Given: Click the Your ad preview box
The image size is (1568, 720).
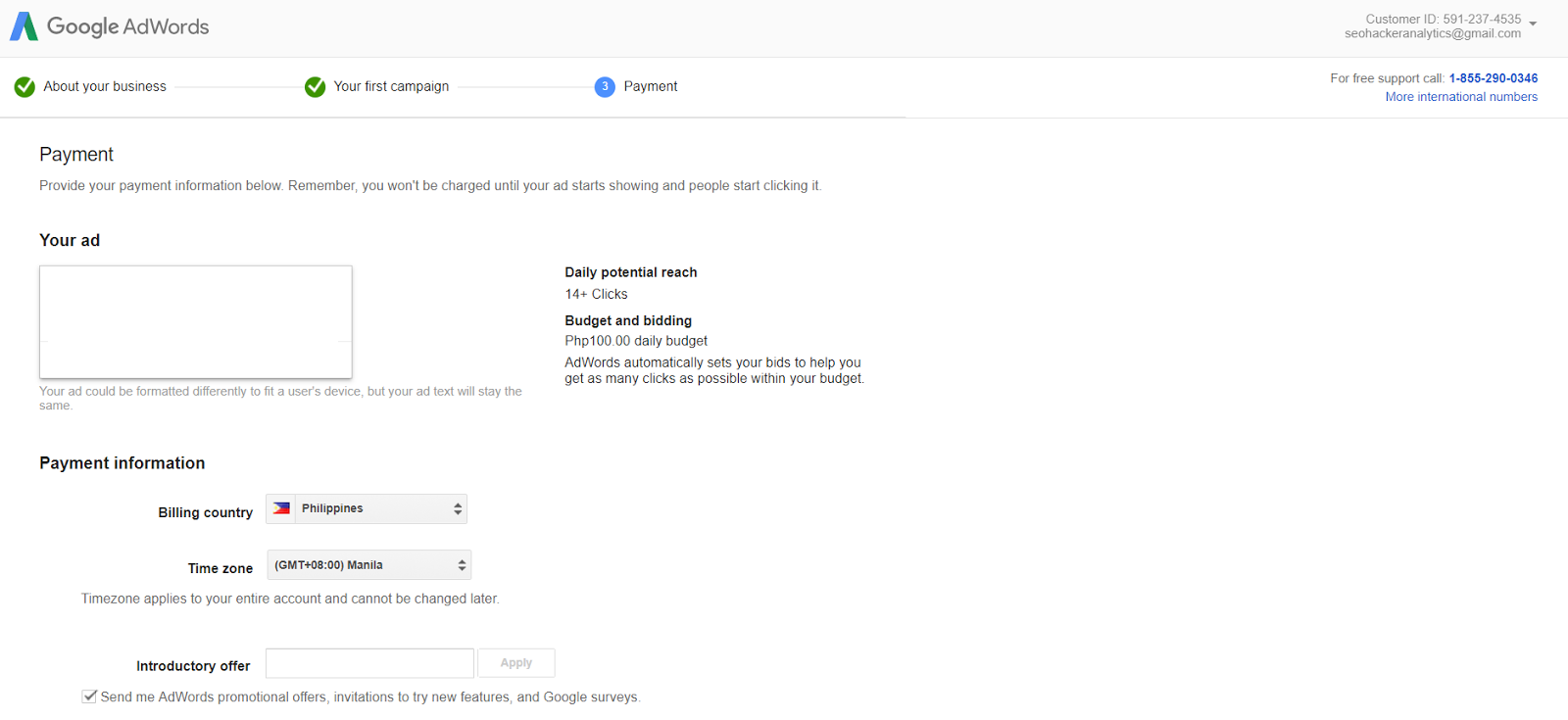Looking at the screenshot, I should 196,321.
